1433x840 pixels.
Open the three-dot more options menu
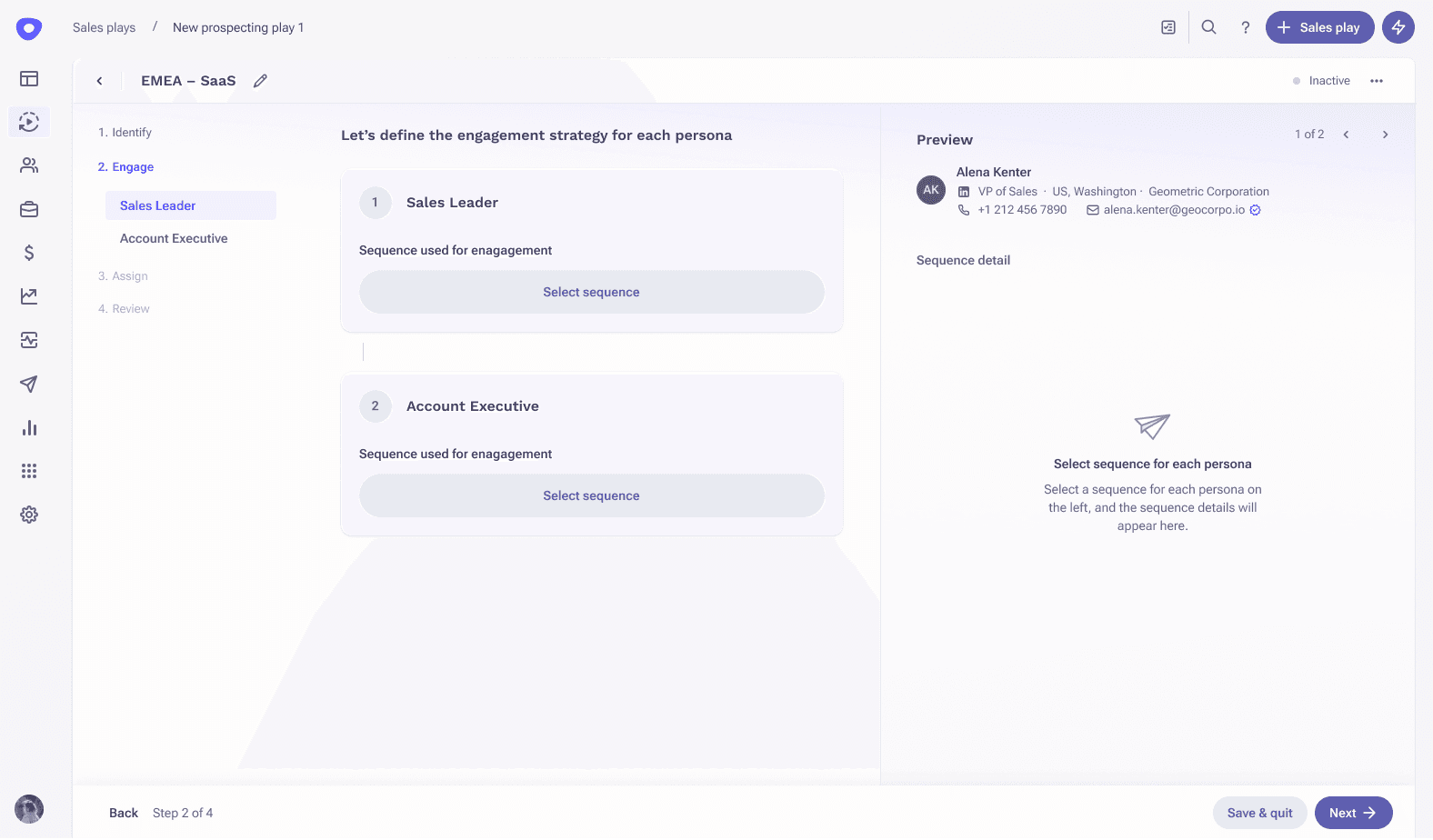tap(1377, 81)
